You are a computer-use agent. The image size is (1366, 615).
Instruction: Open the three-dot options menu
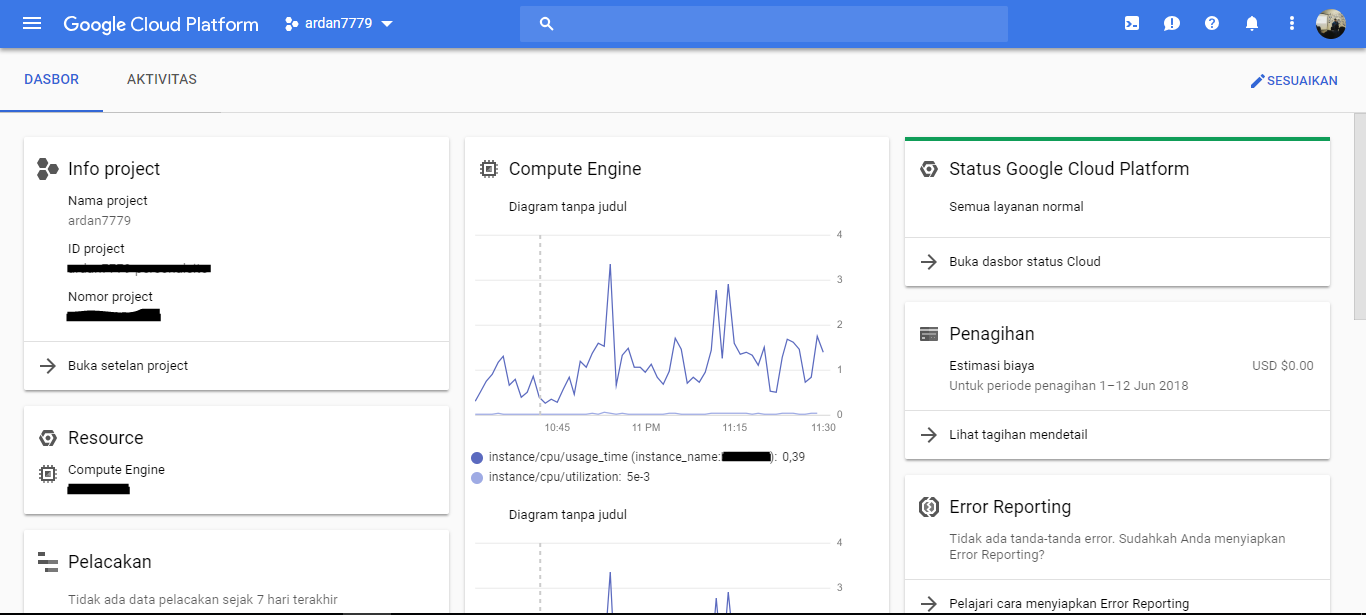[x=1291, y=22]
